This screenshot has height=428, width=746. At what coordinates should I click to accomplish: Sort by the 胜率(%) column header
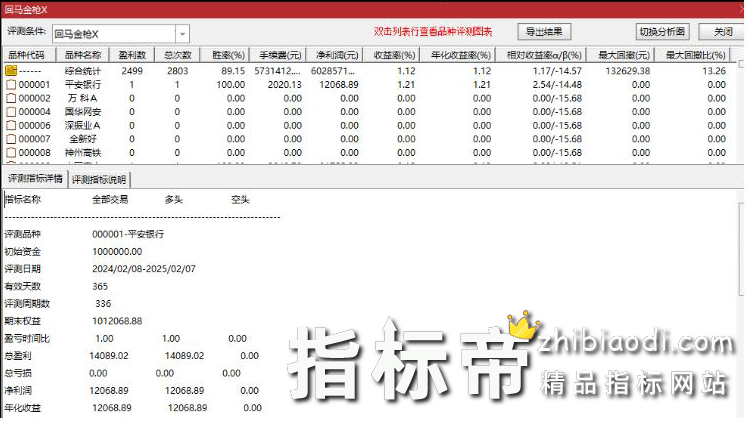tap(229, 56)
